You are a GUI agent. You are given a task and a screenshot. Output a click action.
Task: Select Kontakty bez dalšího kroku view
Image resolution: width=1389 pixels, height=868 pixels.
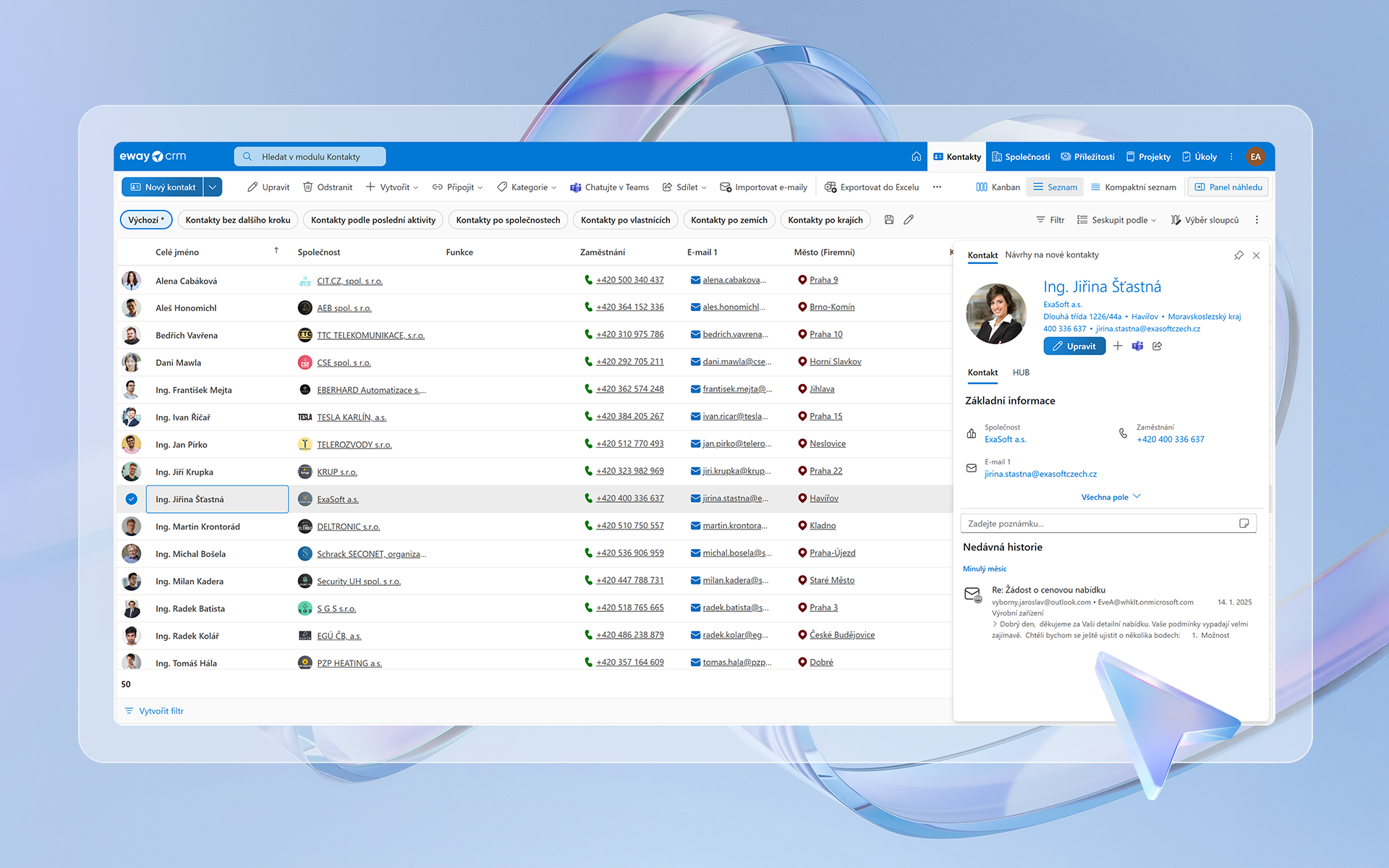pyautogui.click(x=238, y=220)
